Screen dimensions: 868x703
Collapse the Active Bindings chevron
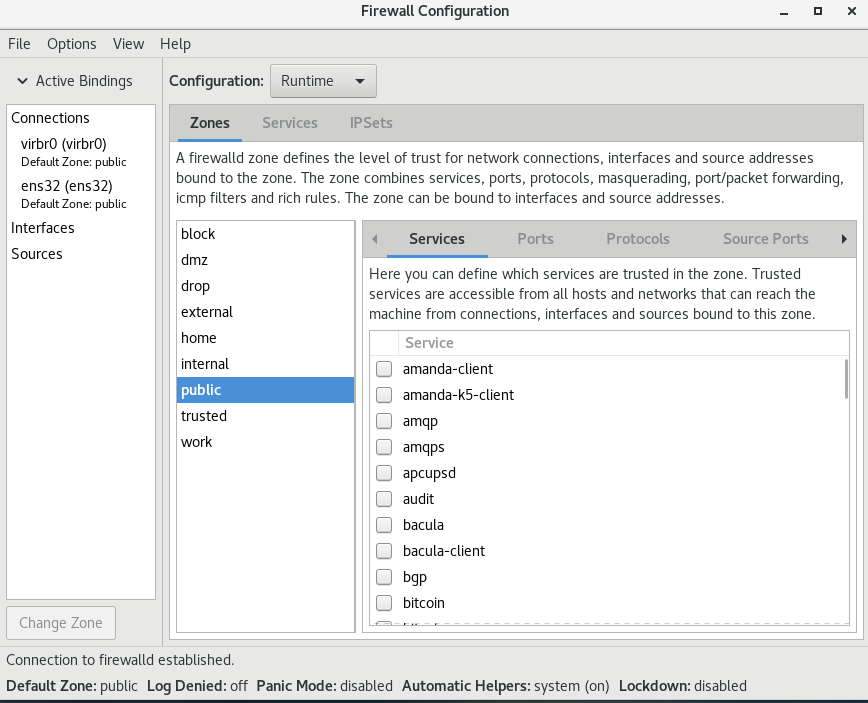[x=22, y=81]
